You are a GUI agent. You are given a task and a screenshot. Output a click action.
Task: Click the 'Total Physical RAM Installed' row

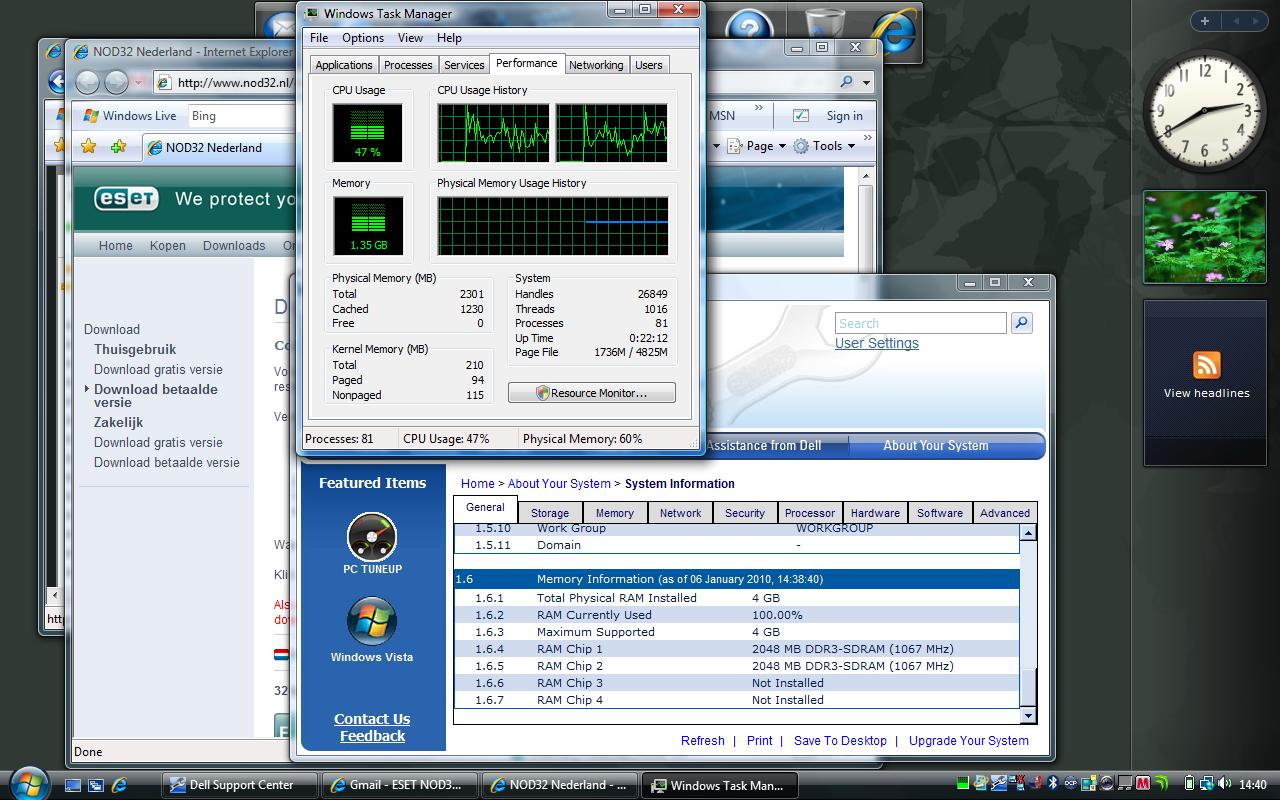[737, 598]
